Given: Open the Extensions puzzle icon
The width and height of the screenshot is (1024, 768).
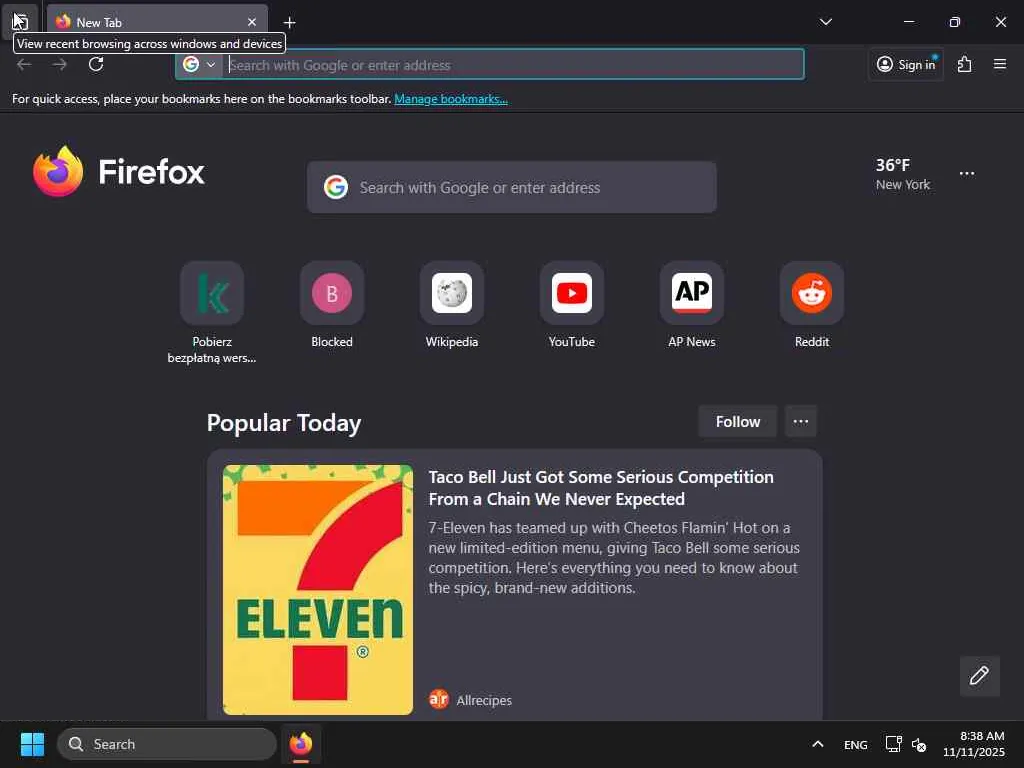Looking at the screenshot, I should pyautogui.click(x=964, y=64).
